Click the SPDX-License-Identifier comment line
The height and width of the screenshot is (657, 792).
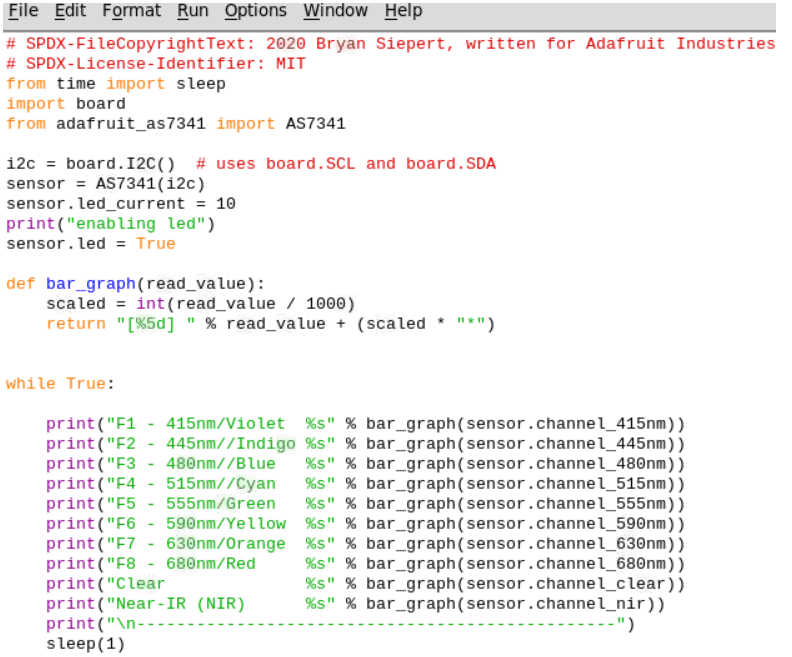155,64
